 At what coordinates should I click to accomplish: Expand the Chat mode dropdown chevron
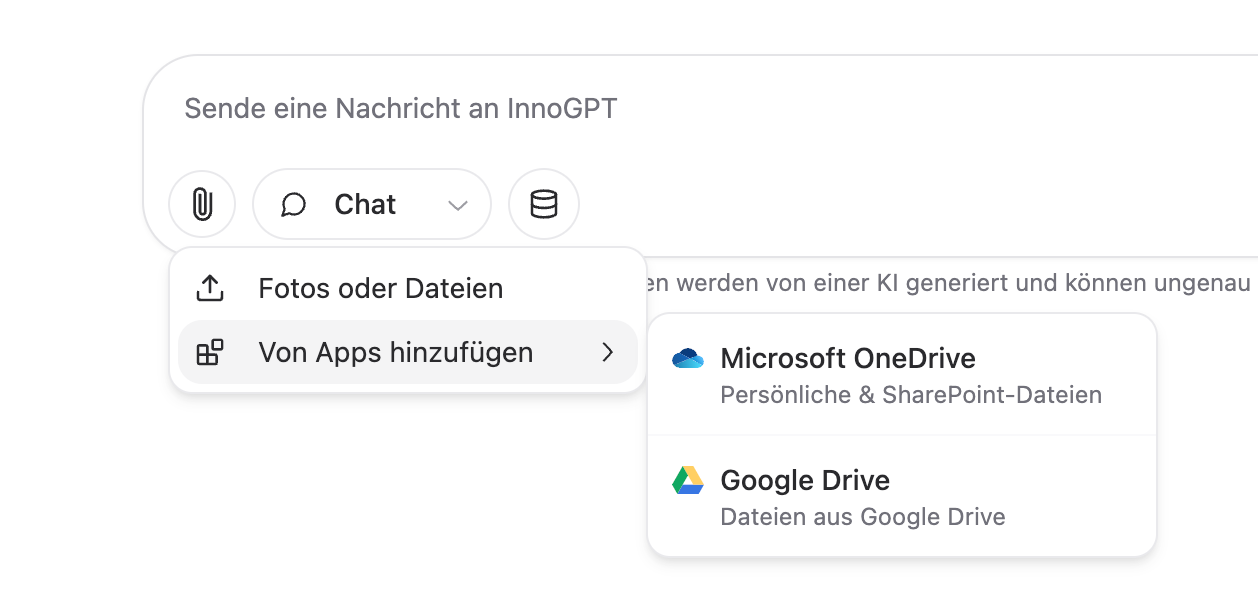point(458,205)
